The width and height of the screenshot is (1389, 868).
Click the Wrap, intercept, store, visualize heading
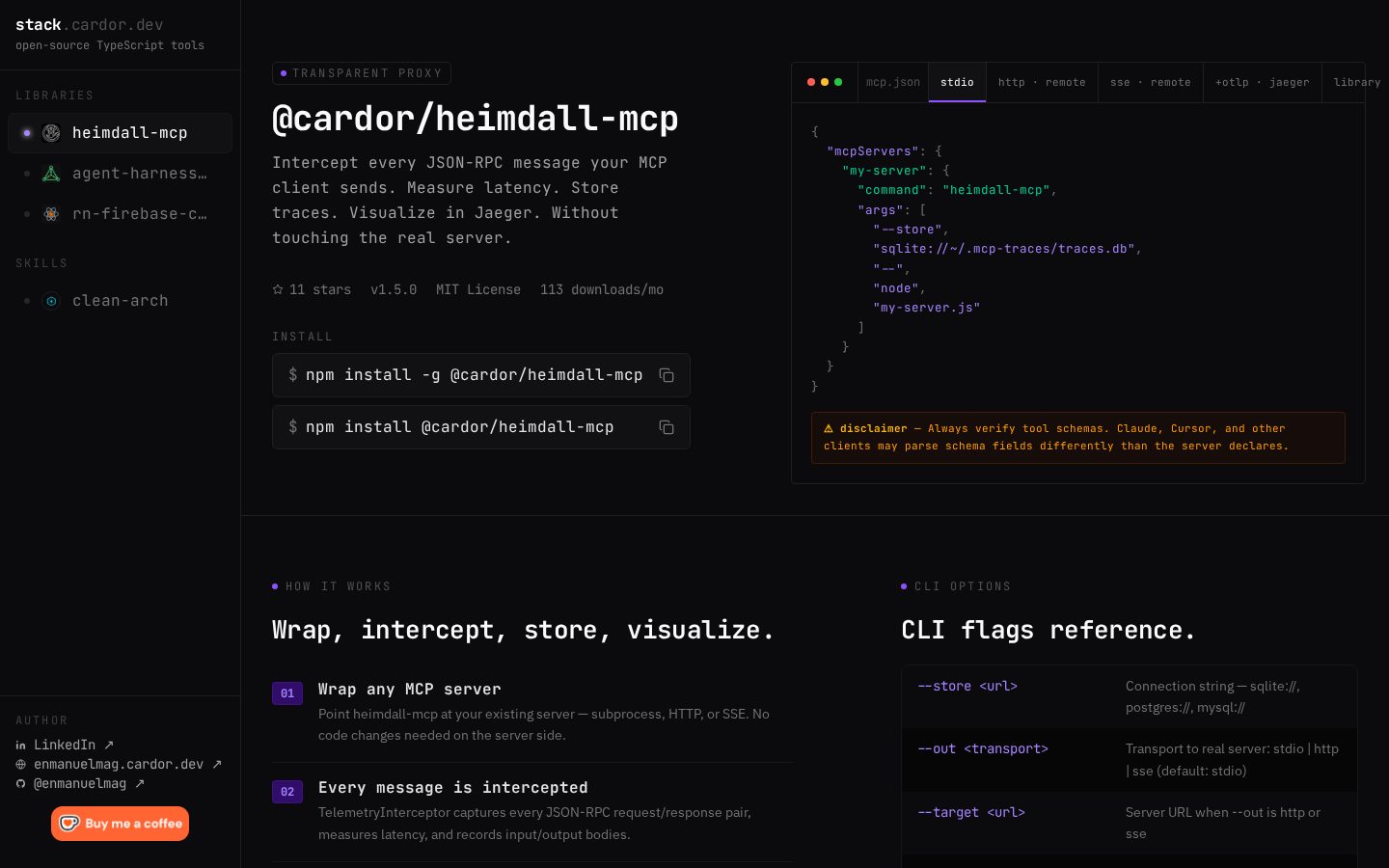[523, 630]
